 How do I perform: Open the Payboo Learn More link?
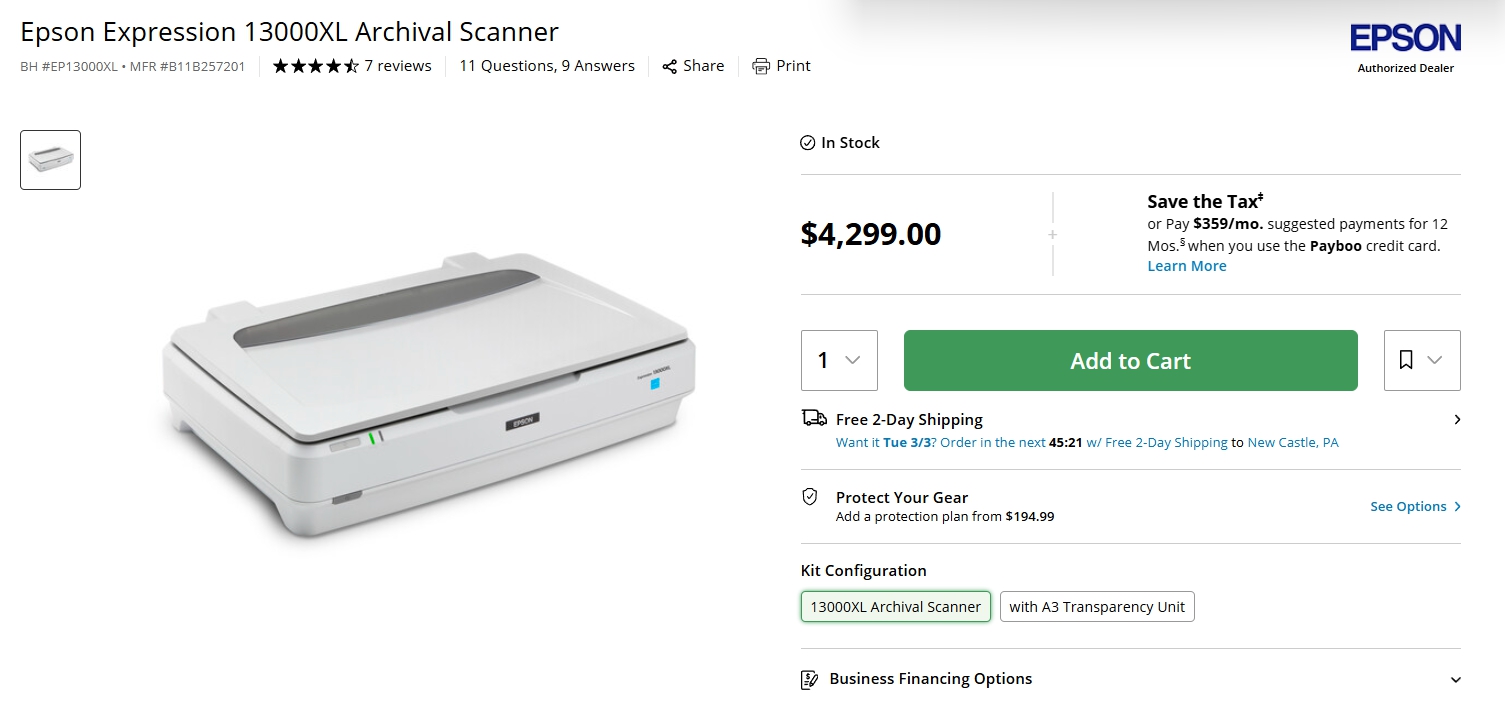(x=1187, y=266)
